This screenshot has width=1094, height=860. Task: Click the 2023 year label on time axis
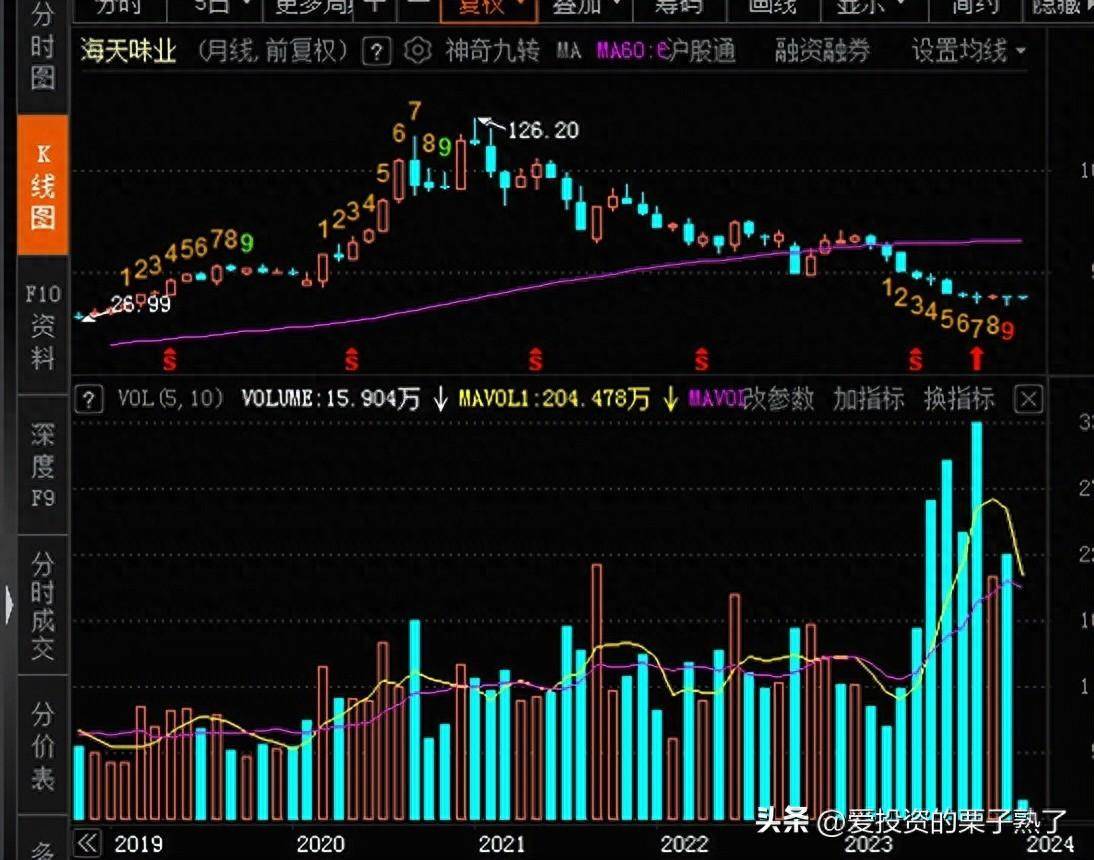(868, 844)
